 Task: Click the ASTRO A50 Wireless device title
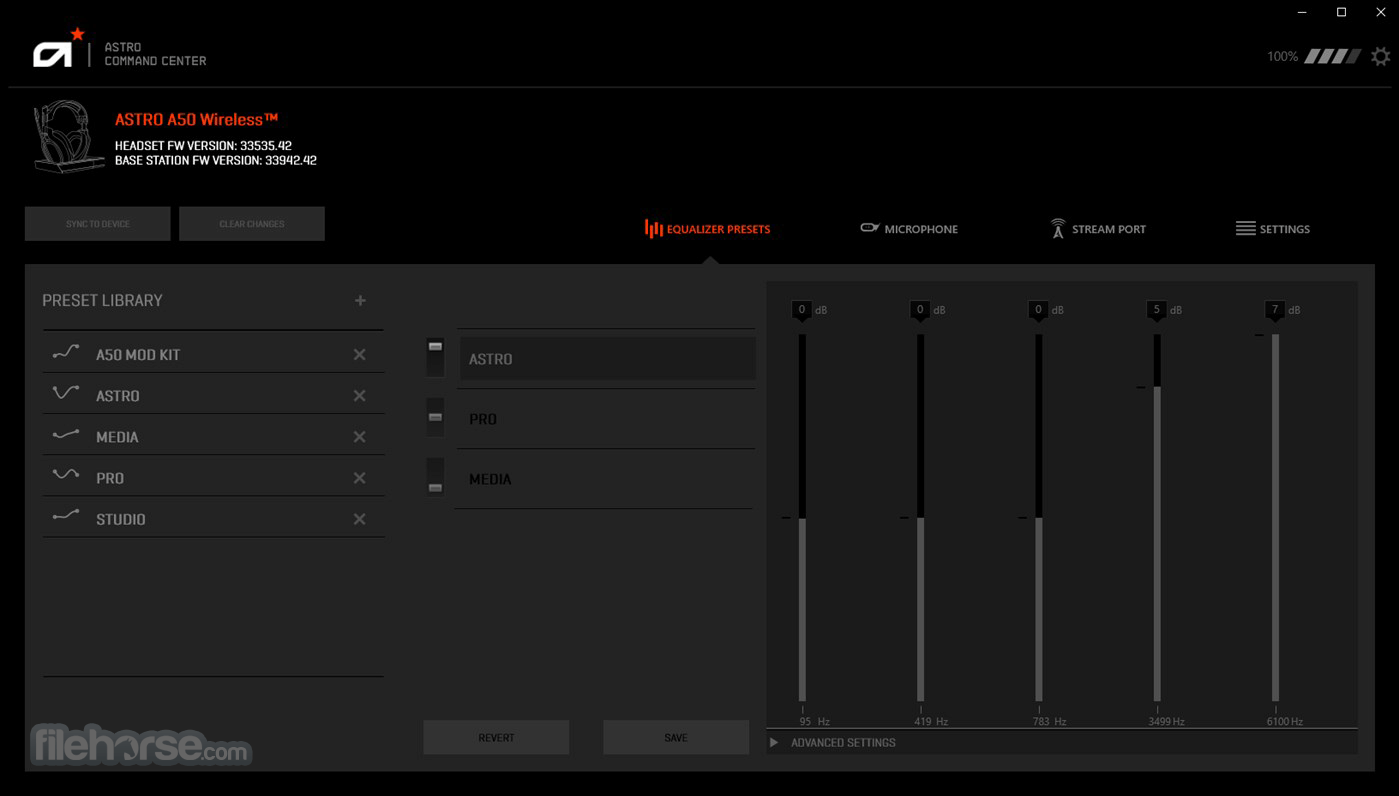pyautogui.click(x=196, y=120)
